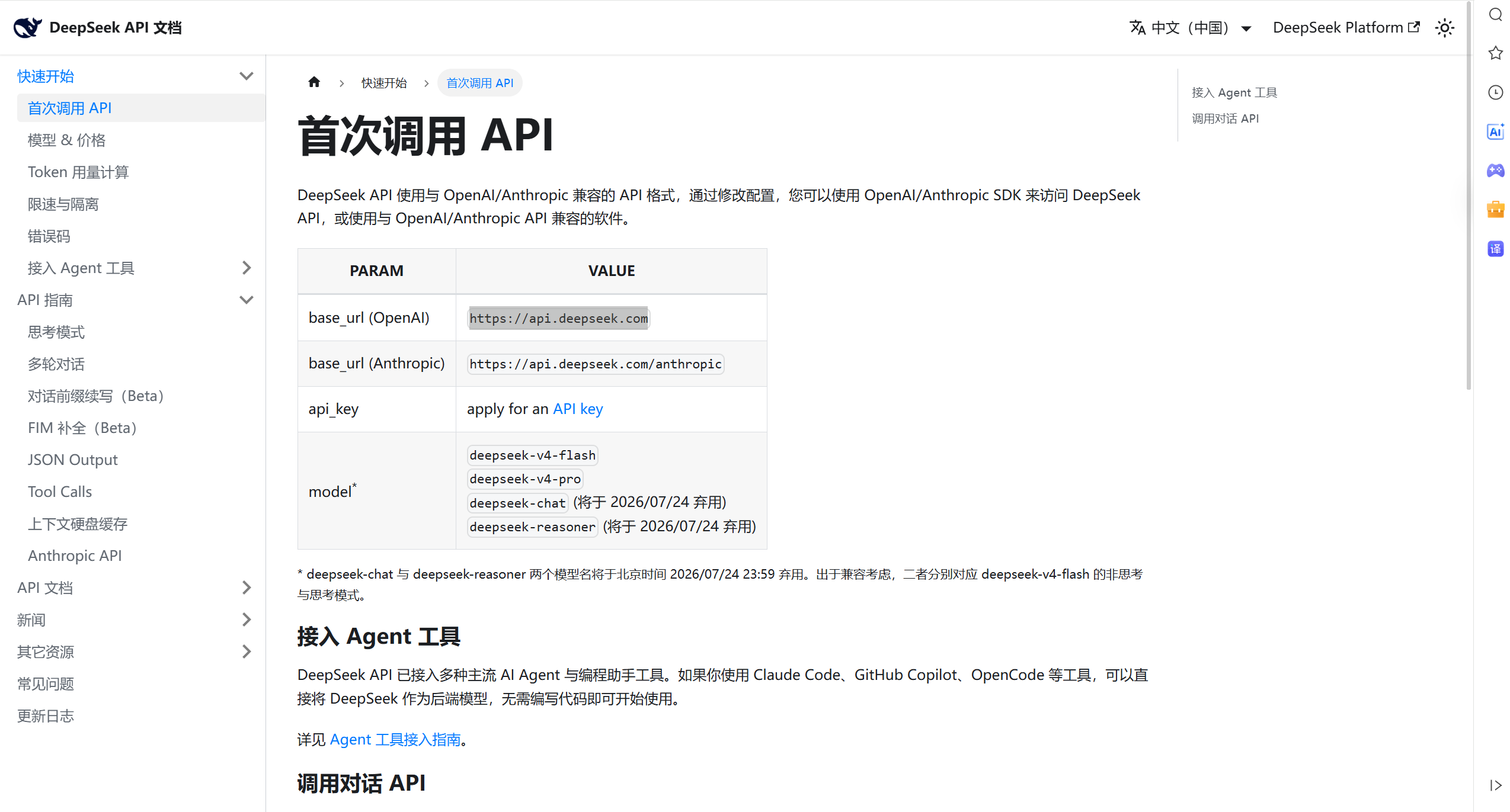Click the deepseek-v4-pro model name

pyautogui.click(x=525, y=479)
